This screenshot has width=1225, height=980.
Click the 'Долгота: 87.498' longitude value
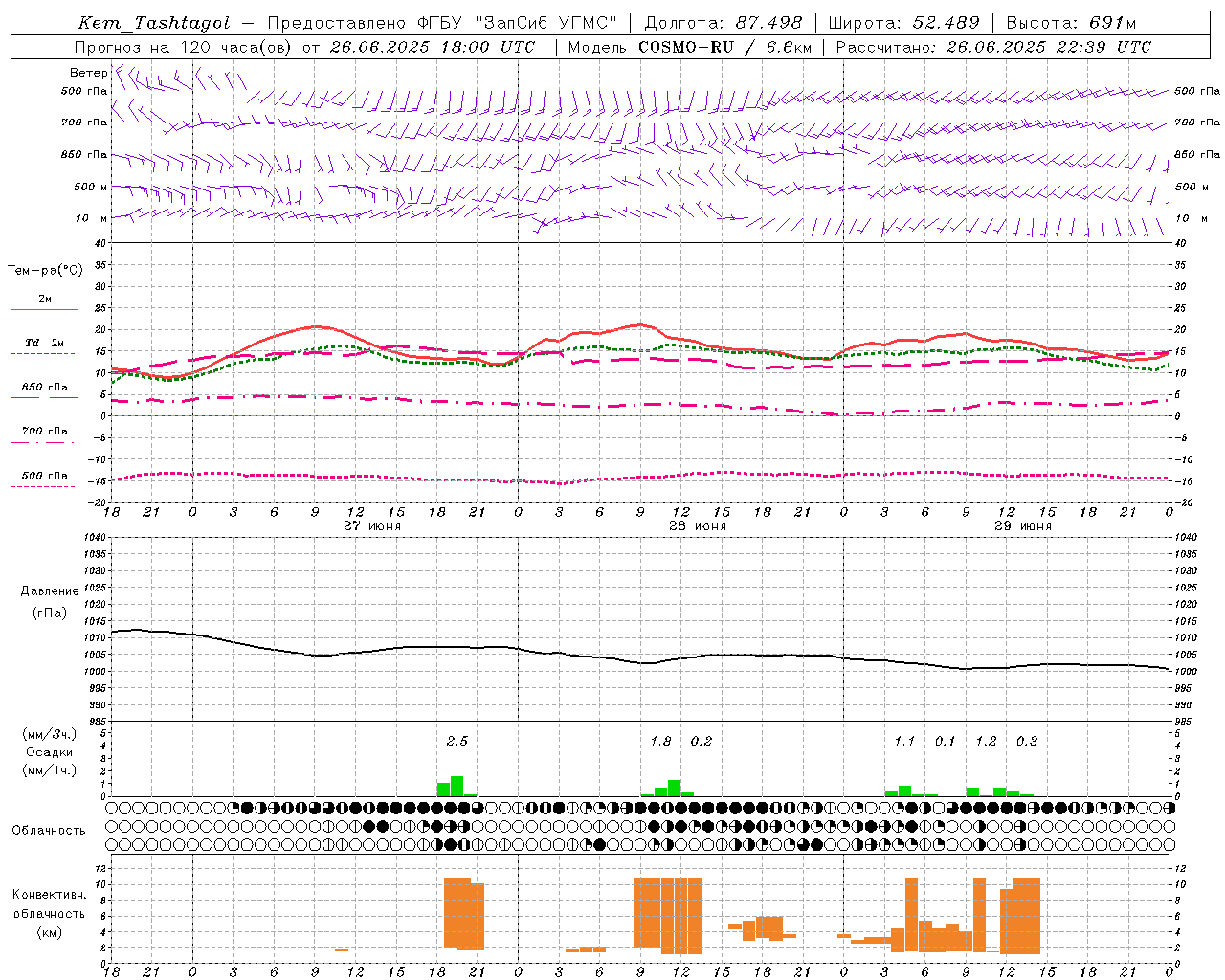coord(724,23)
